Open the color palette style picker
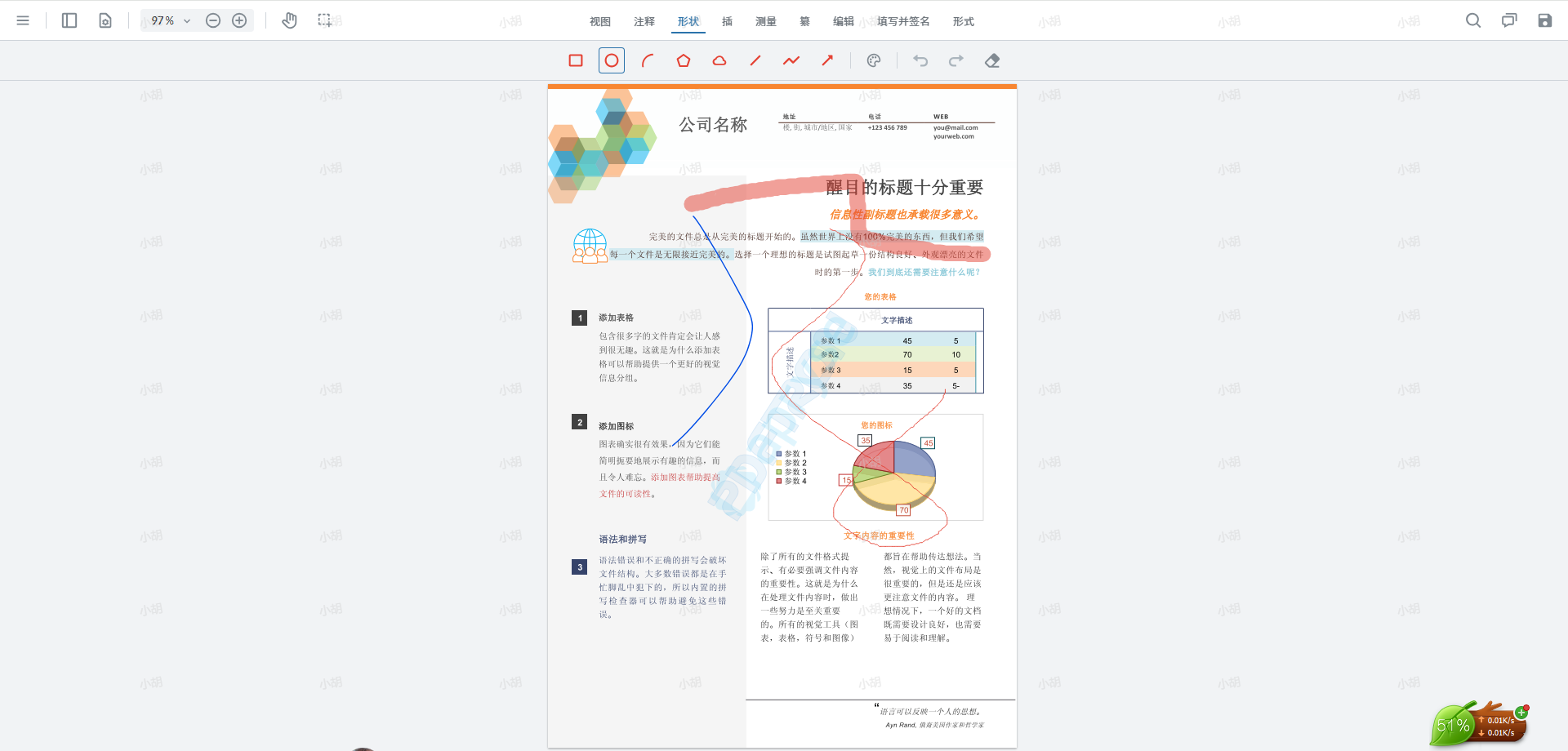Viewport: 1568px width, 751px height. click(874, 60)
